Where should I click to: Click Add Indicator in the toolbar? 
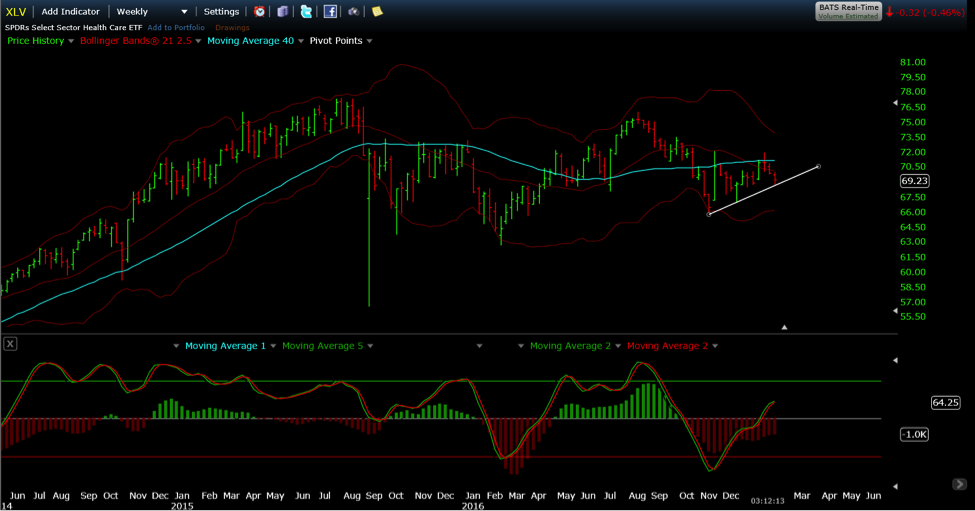click(x=70, y=11)
